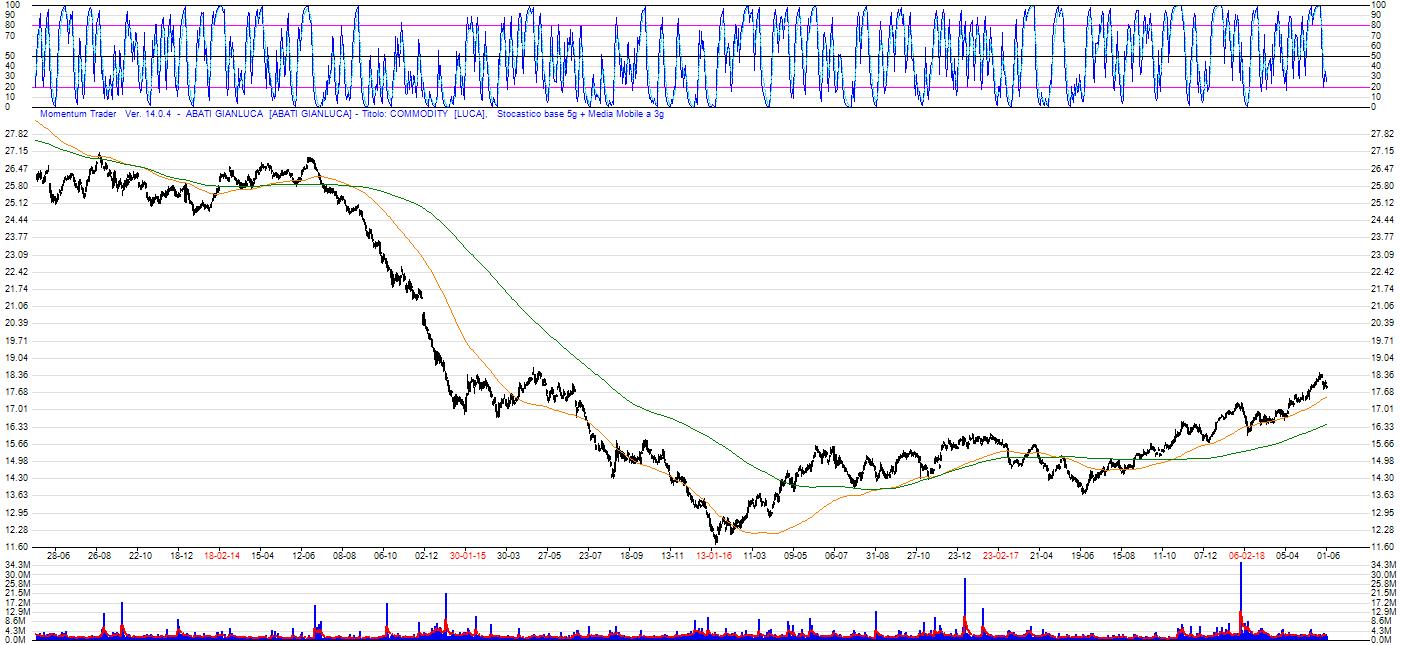Click 18.36 on the right price axis
This screenshot has width=1401, height=645.
coord(1383,375)
